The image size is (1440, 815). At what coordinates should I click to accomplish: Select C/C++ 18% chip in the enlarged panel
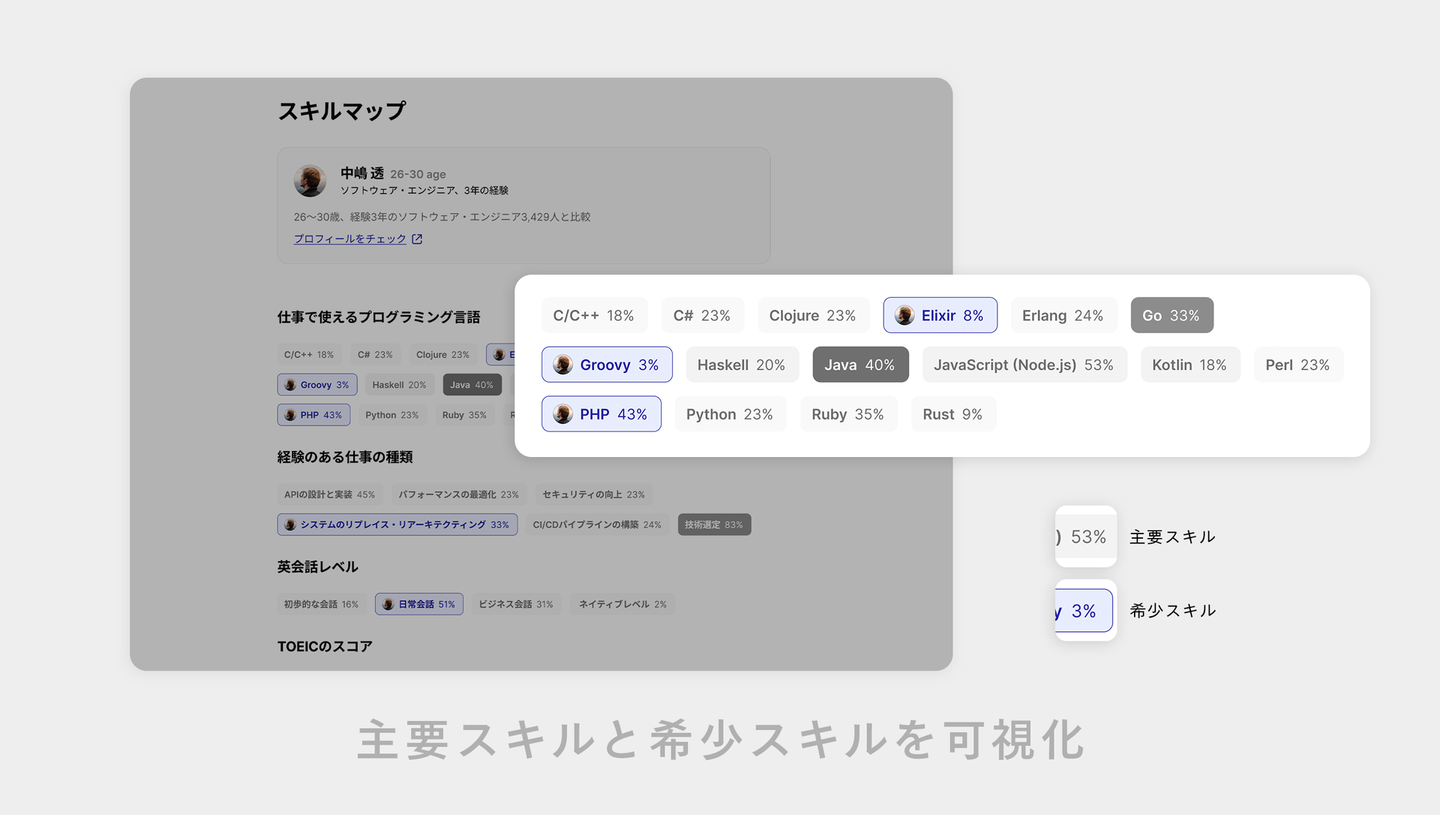pyautogui.click(x=594, y=315)
